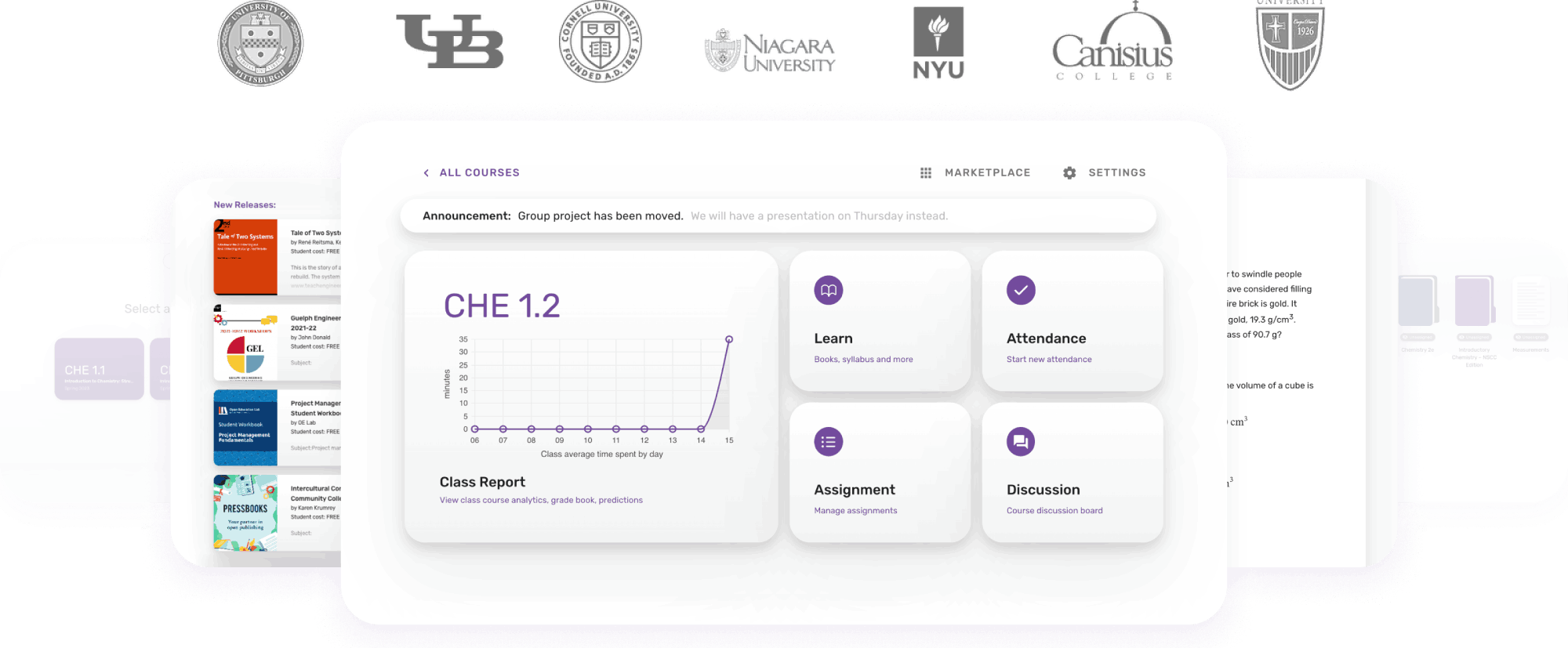This screenshot has height=648, width=1568.
Task: Click Guelph Engineering 2021-22 title text
Action: [x=315, y=324]
